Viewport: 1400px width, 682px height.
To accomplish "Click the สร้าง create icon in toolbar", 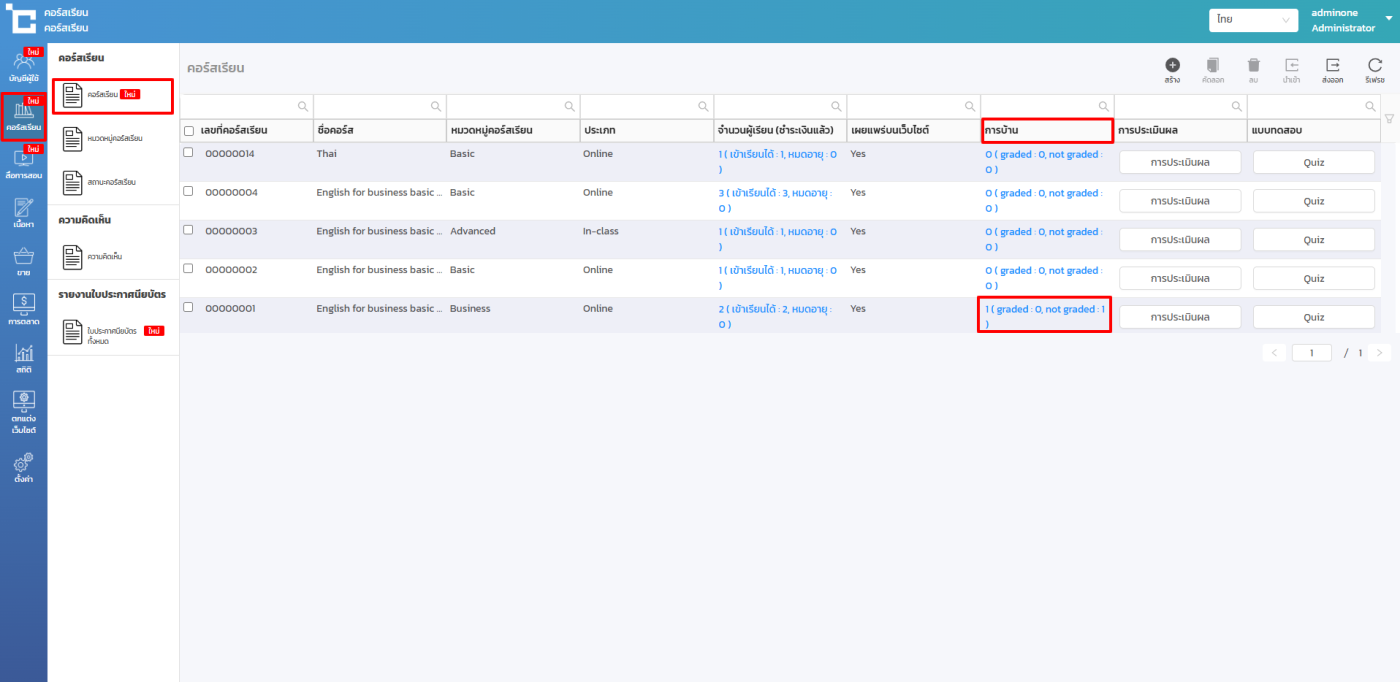I will [1172, 66].
